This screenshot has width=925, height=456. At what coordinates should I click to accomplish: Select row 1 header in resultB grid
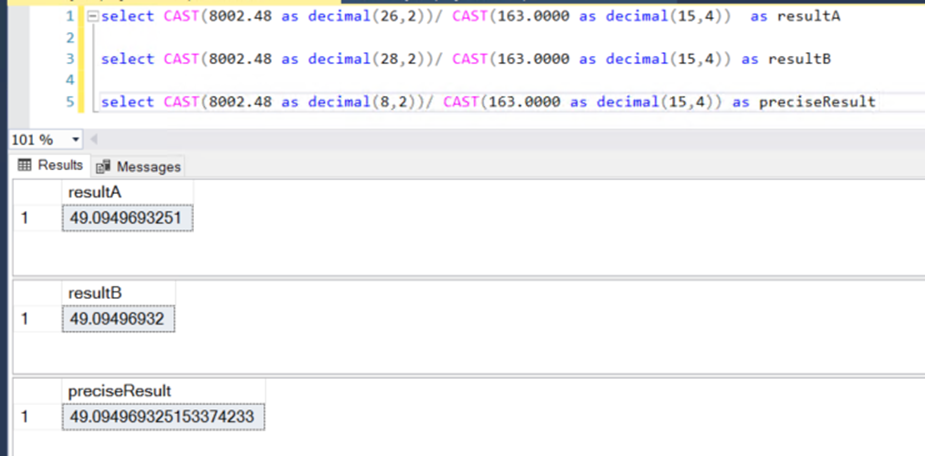(x=36, y=318)
